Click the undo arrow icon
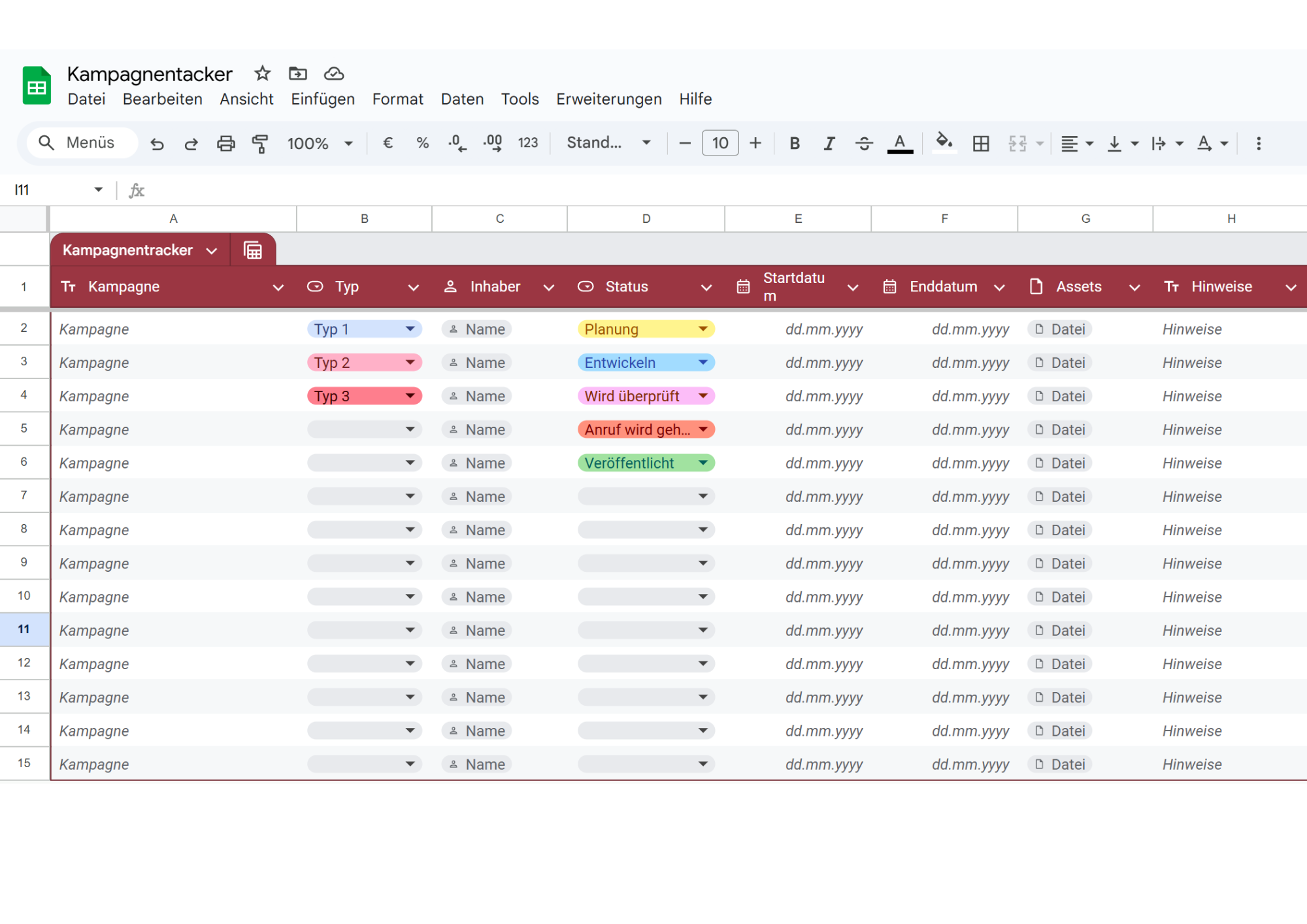 (157, 143)
